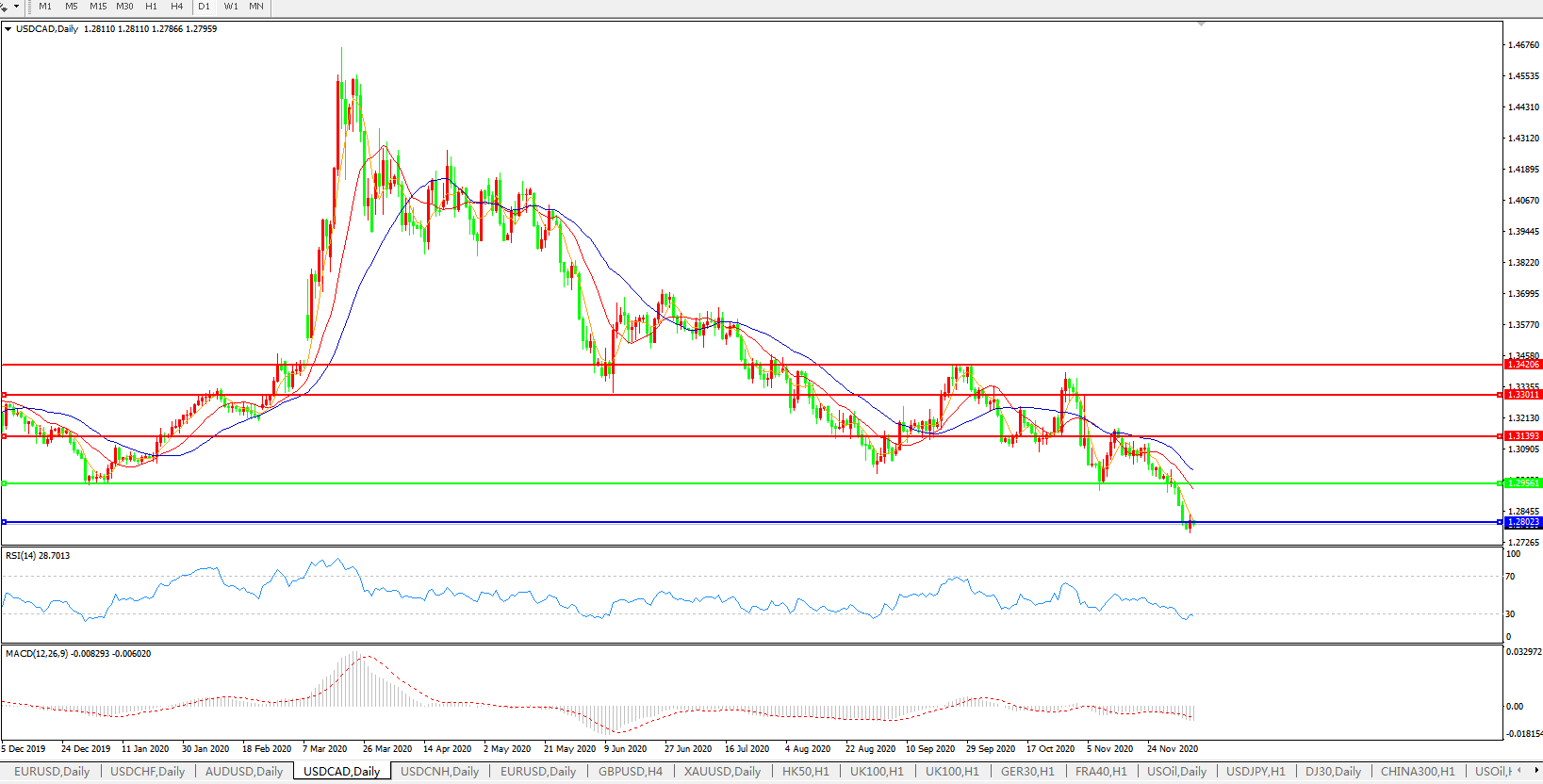Screen dimensions: 1543x784
Task: Open the toolbar dropdown arrow at top-left
Action: click(x=16, y=7)
